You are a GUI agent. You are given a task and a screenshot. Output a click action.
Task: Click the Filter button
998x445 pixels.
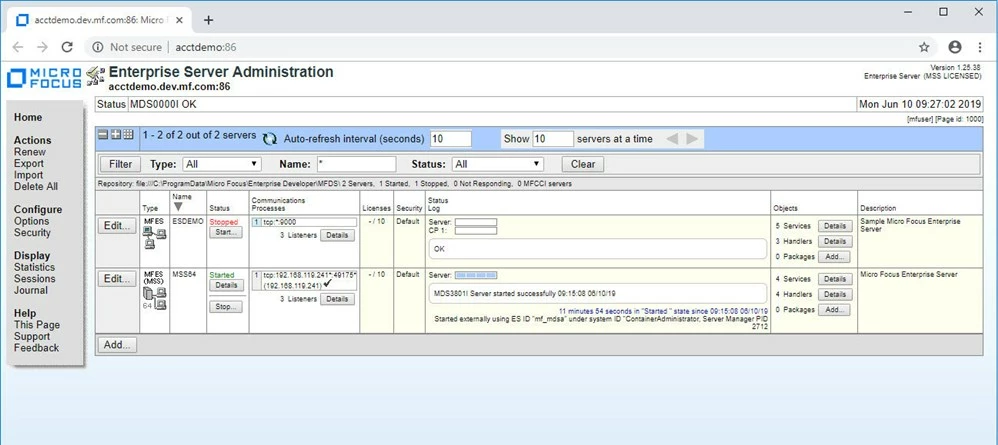click(x=120, y=164)
